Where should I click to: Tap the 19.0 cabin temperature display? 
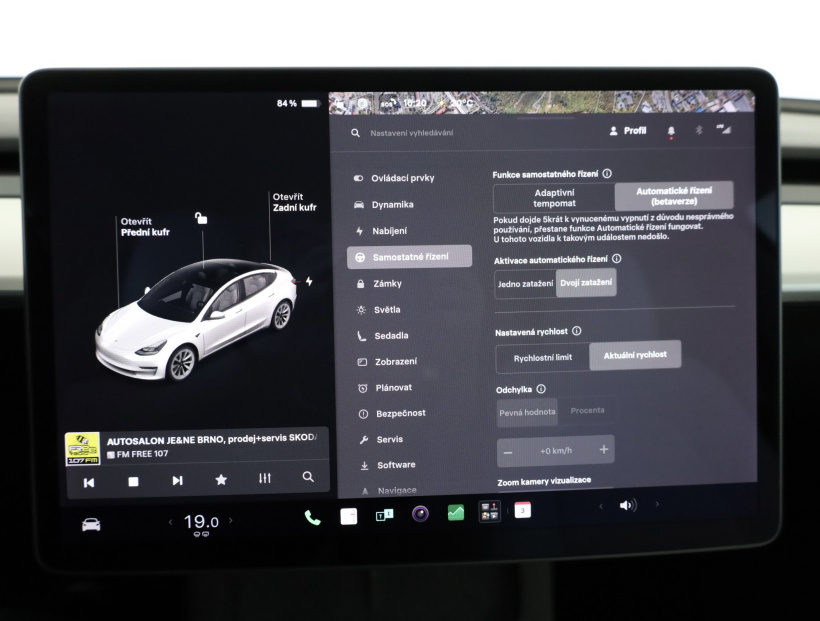click(x=201, y=522)
